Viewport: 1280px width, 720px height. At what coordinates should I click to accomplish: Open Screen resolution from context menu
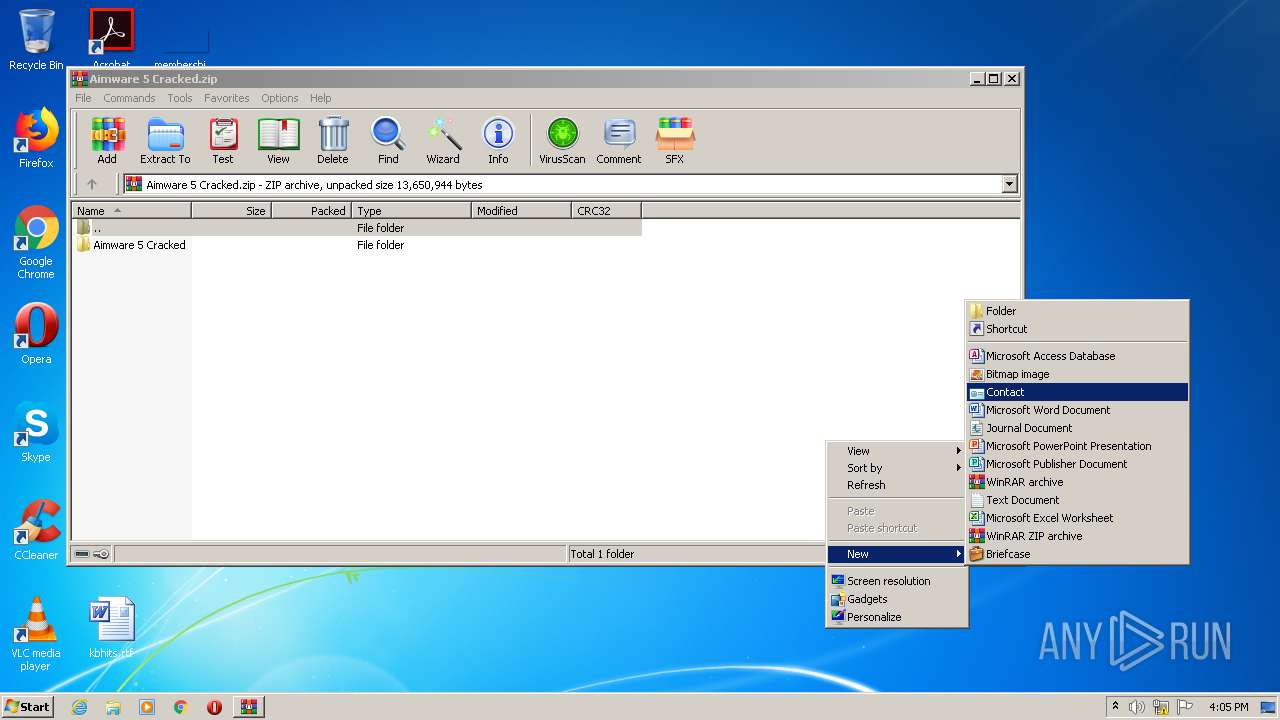(x=896, y=581)
